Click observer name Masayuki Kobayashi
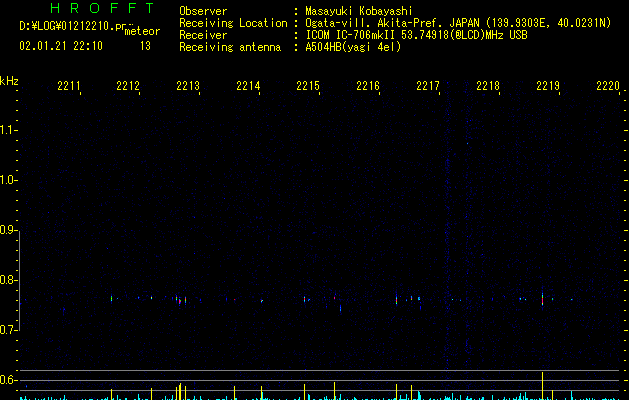 359,11
